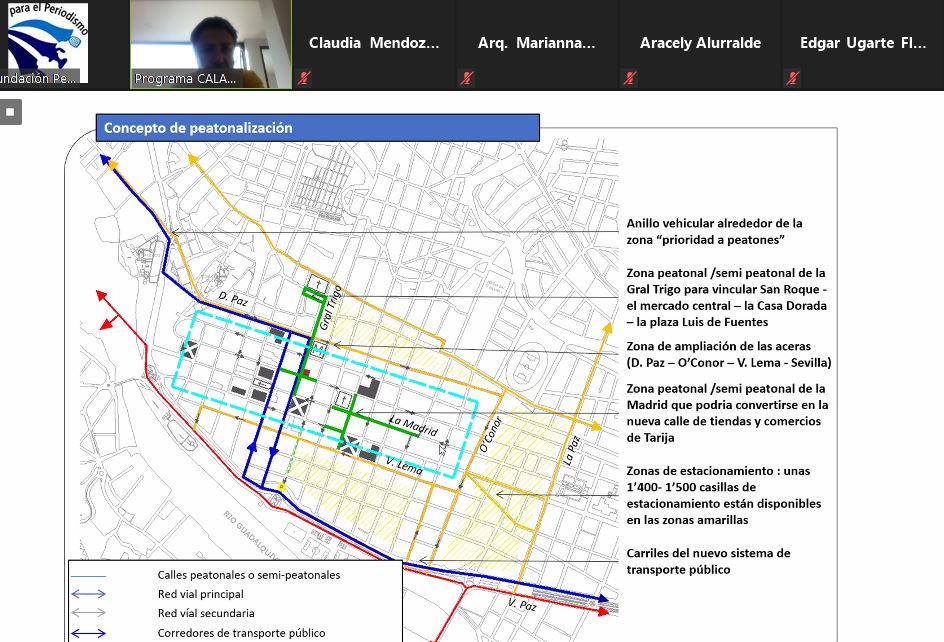
Task: Click Edgar Ugarte's muted microphone icon
Action: pyautogui.click(x=793, y=78)
